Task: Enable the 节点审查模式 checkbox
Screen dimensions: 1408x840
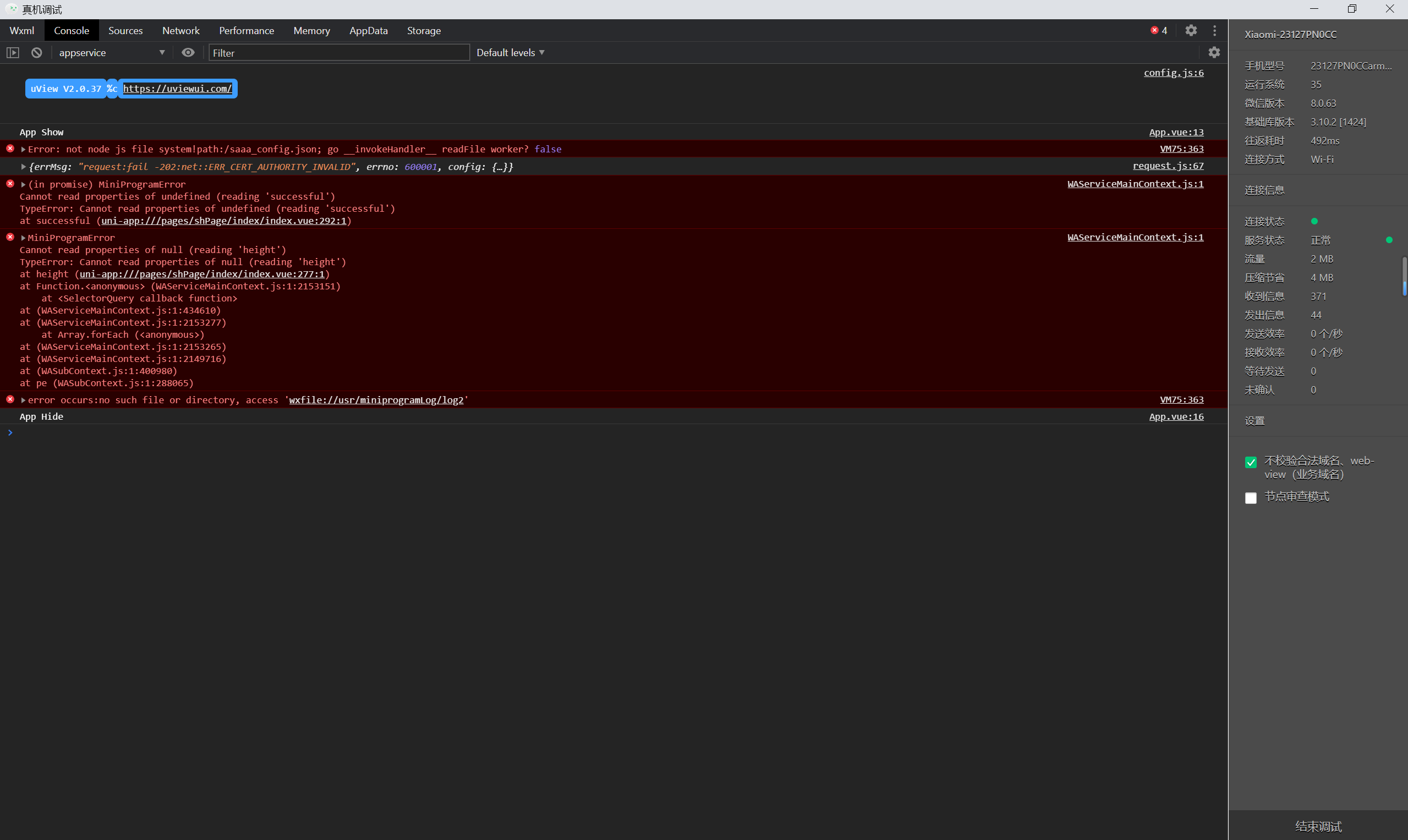Action: 1251,498
